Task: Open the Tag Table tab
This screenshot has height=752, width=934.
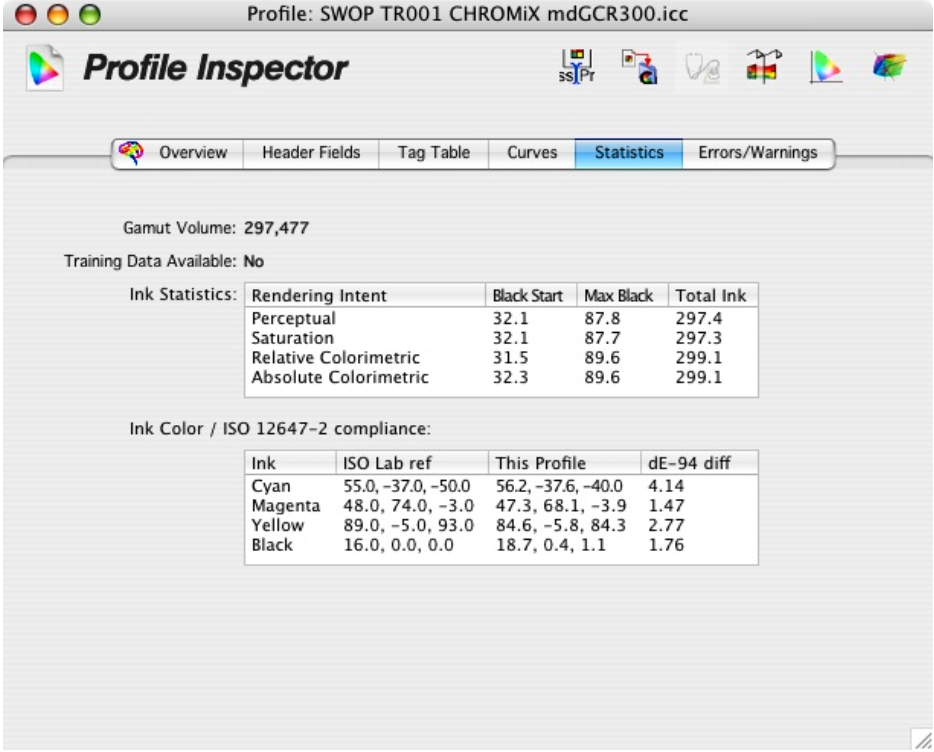Action: [434, 153]
